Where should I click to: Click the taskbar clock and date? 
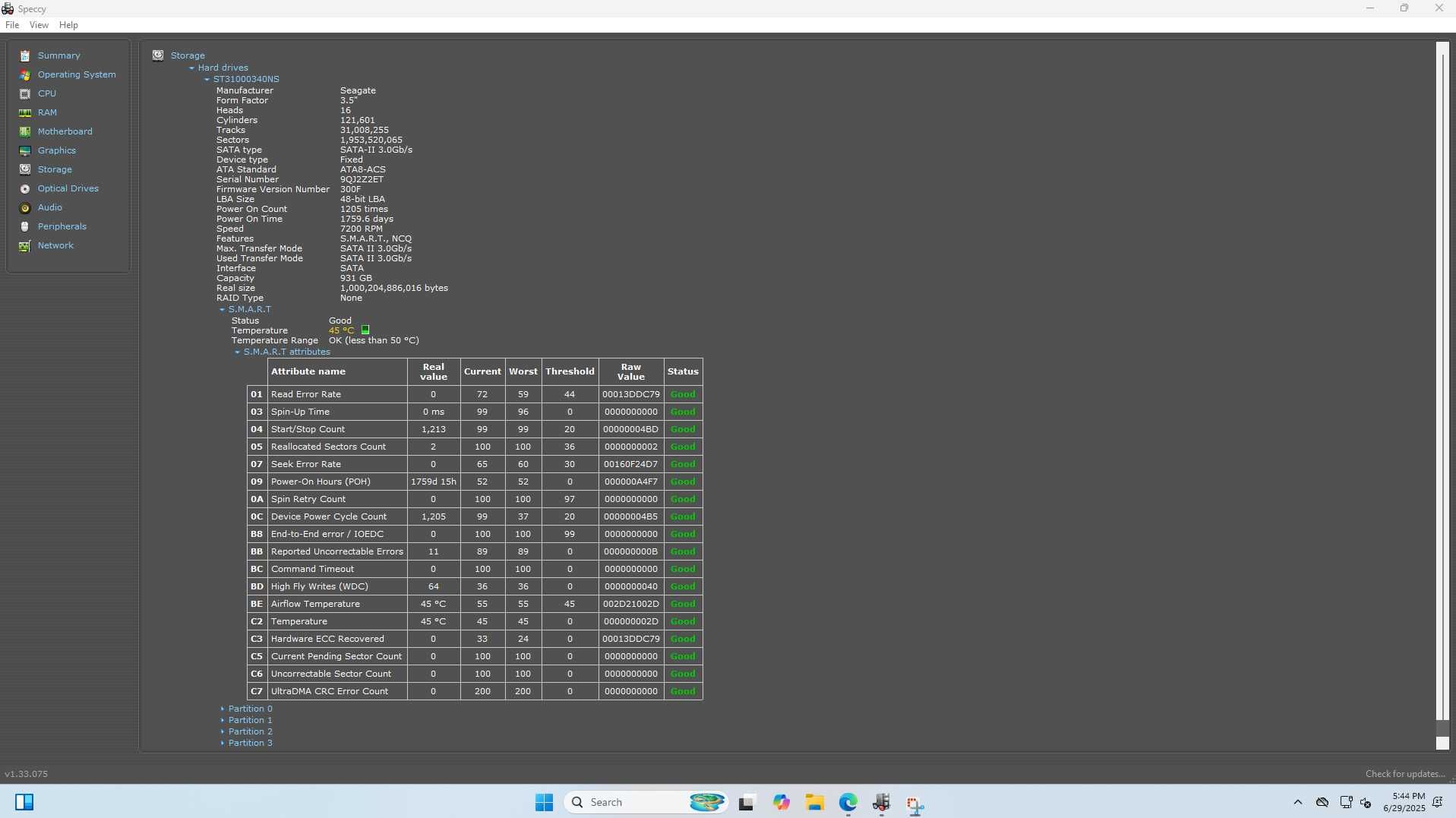coord(1404,802)
